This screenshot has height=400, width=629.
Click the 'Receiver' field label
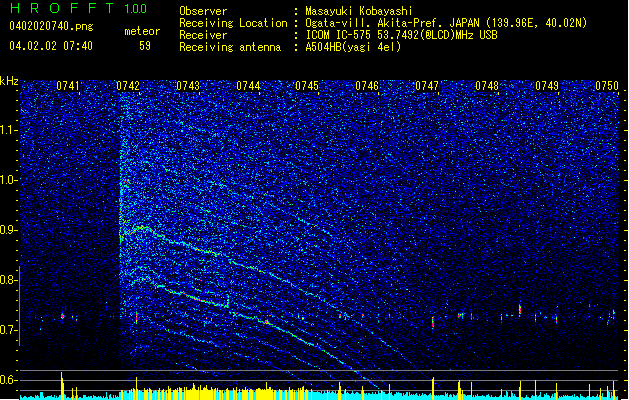click(203, 35)
